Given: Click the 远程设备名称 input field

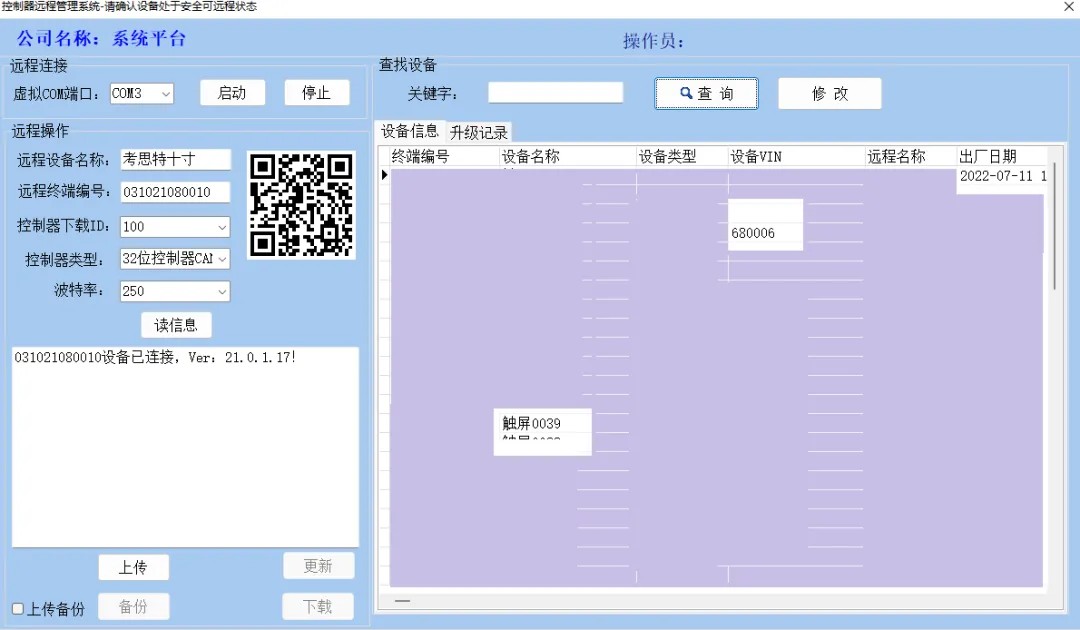Looking at the screenshot, I should [x=175, y=159].
